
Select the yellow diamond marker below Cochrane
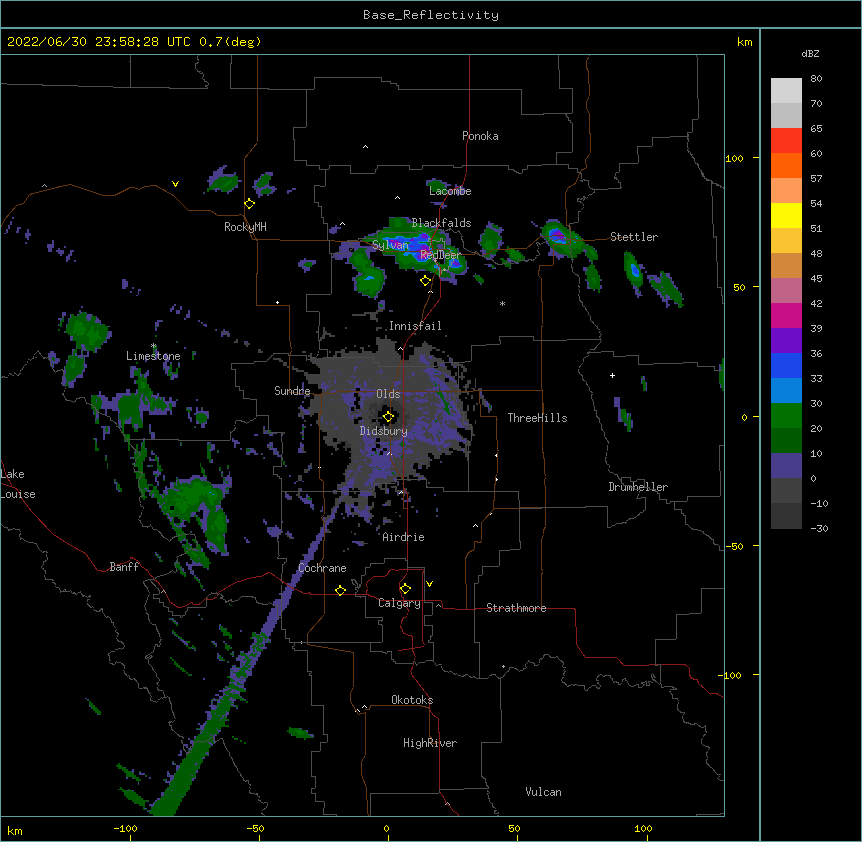(340, 590)
